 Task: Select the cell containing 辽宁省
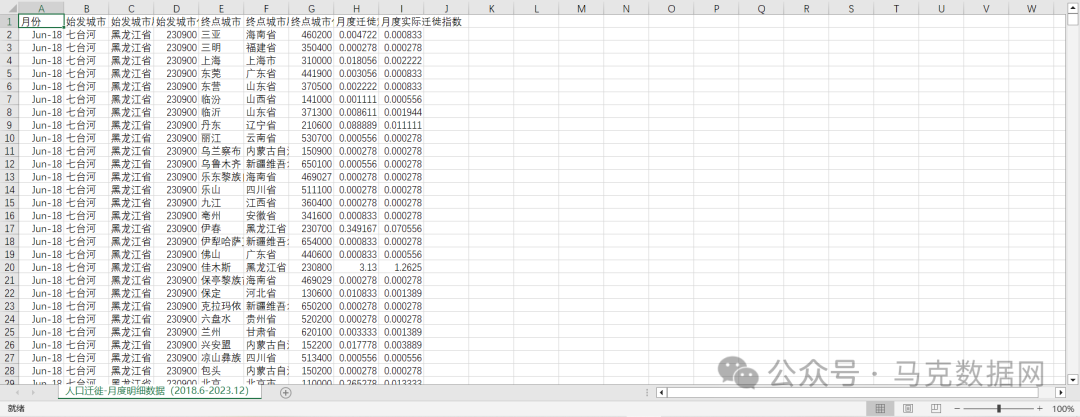tap(267, 125)
